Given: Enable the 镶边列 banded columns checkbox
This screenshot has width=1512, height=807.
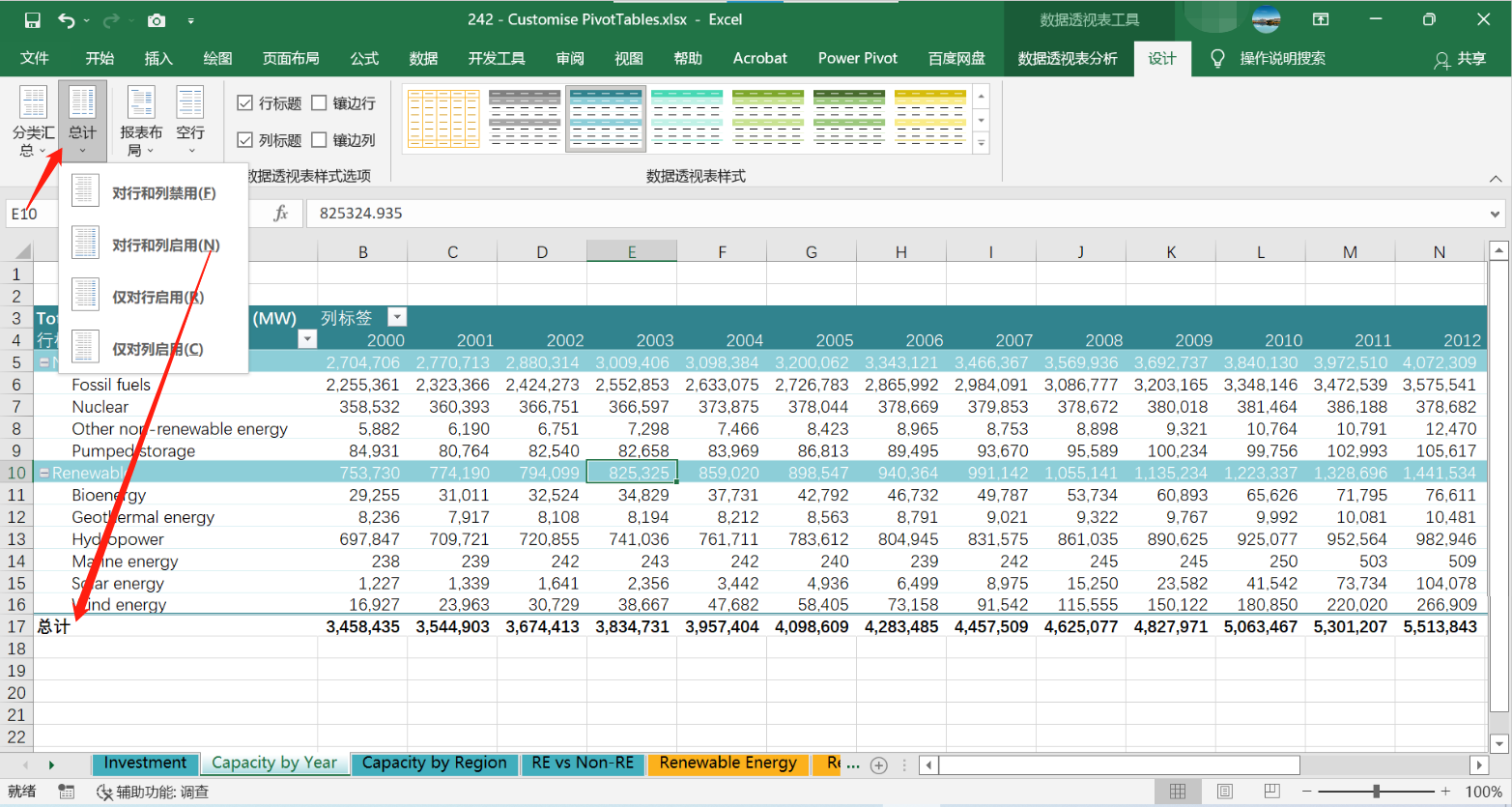Looking at the screenshot, I should coord(320,140).
